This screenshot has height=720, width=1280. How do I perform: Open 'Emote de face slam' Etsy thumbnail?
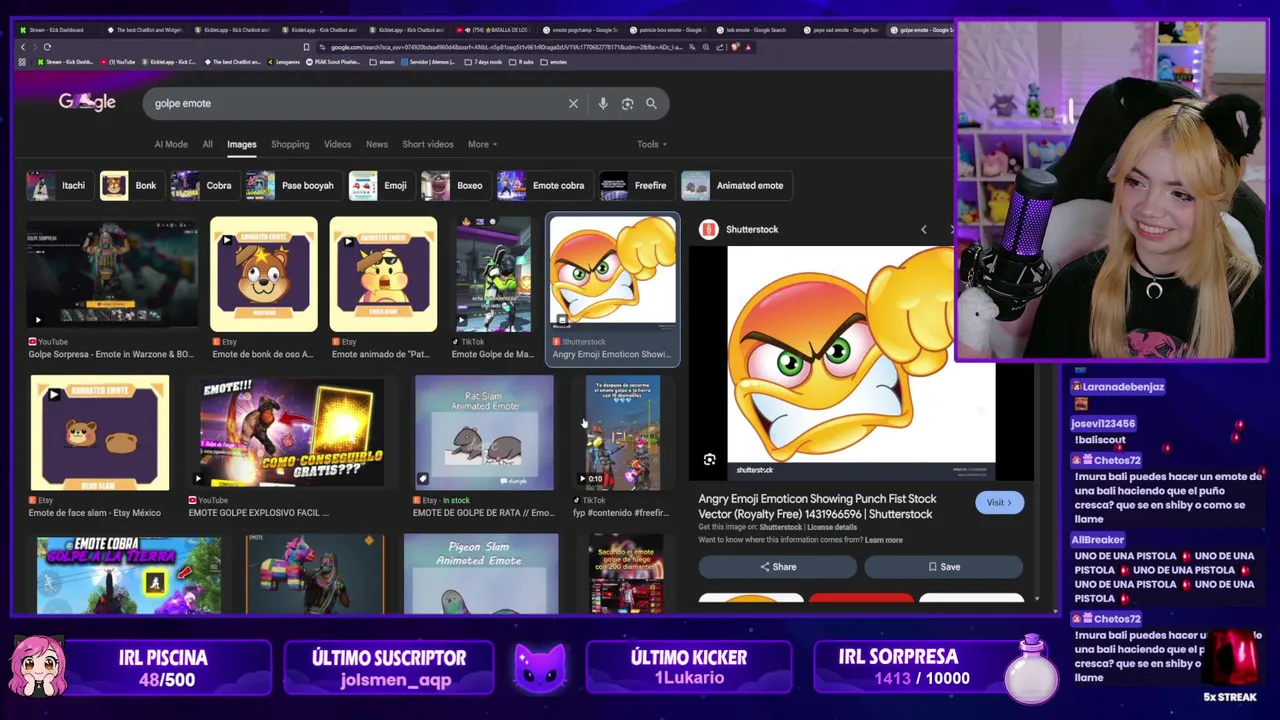[99, 432]
